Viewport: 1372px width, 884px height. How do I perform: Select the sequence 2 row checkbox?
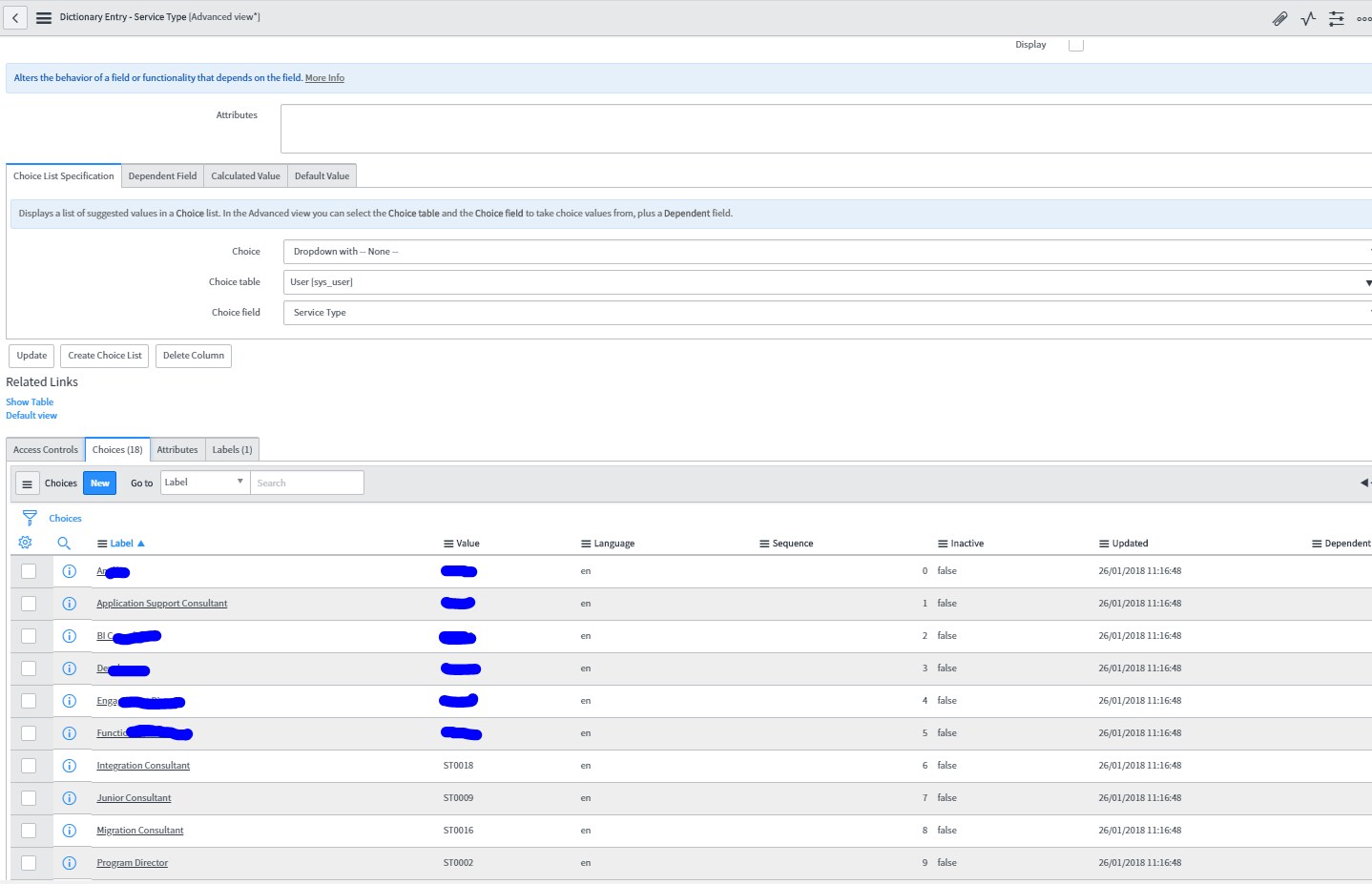pyautogui.click(x=29, y=636)
